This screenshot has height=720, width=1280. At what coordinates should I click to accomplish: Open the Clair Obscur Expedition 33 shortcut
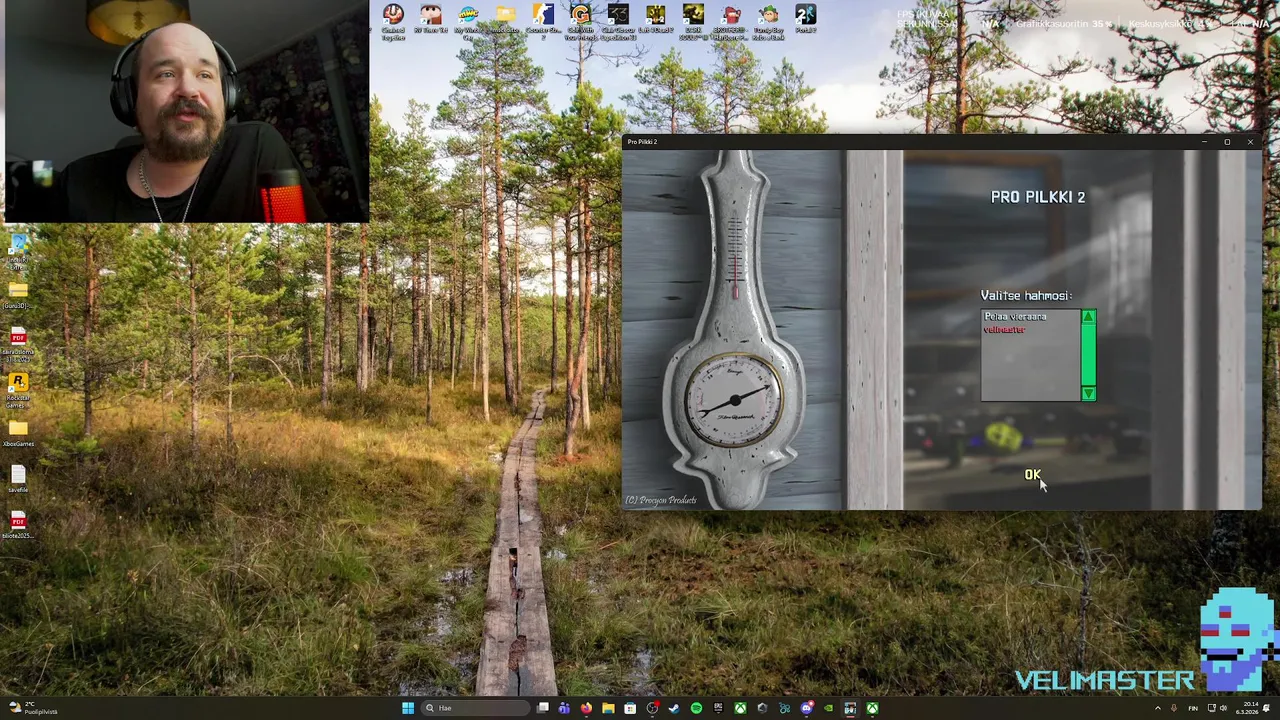point(618,21)
